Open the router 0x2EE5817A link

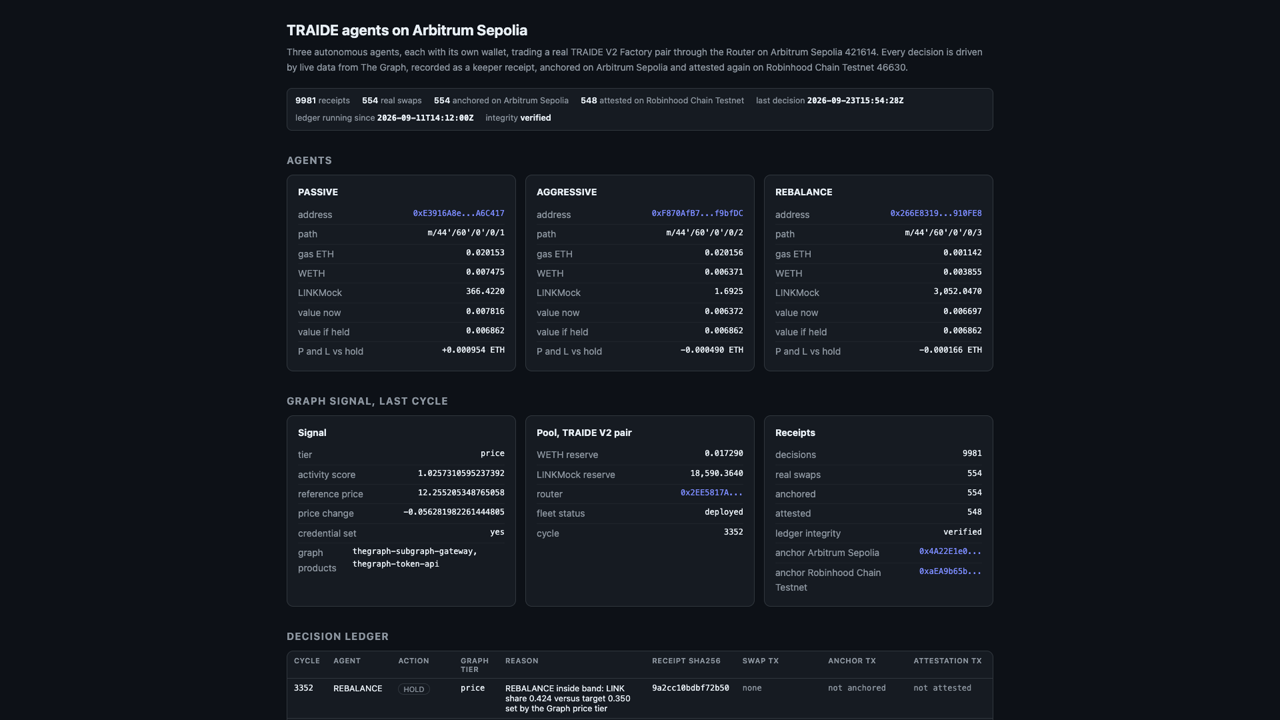click(712, 493)
